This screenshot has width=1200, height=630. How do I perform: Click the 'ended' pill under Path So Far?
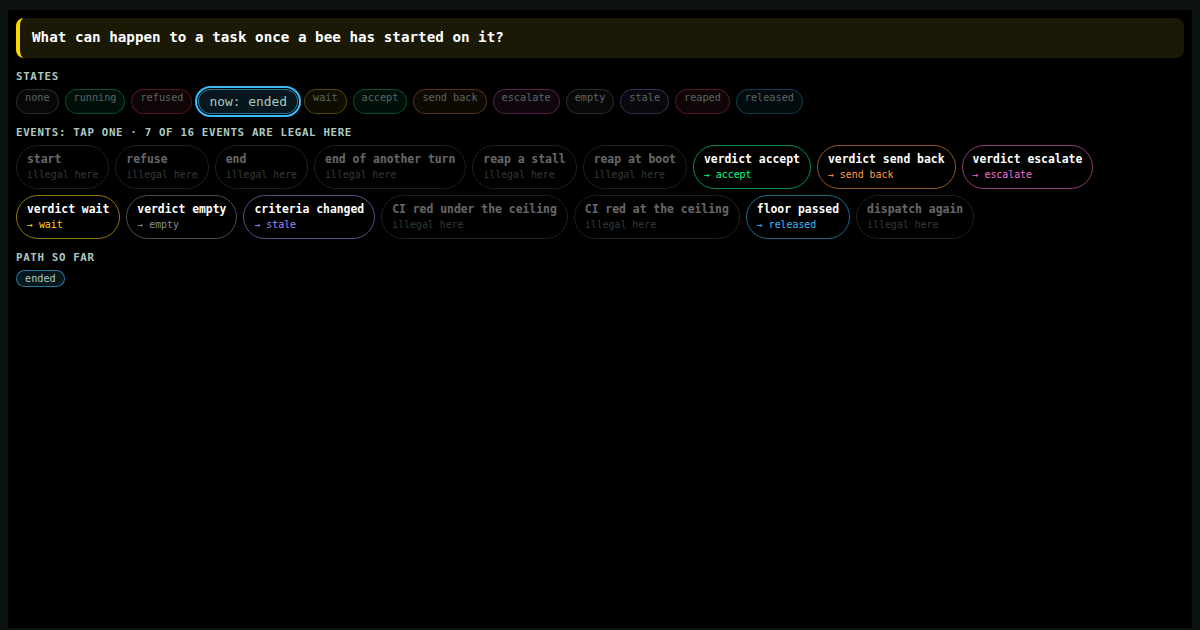coord(40,278)
